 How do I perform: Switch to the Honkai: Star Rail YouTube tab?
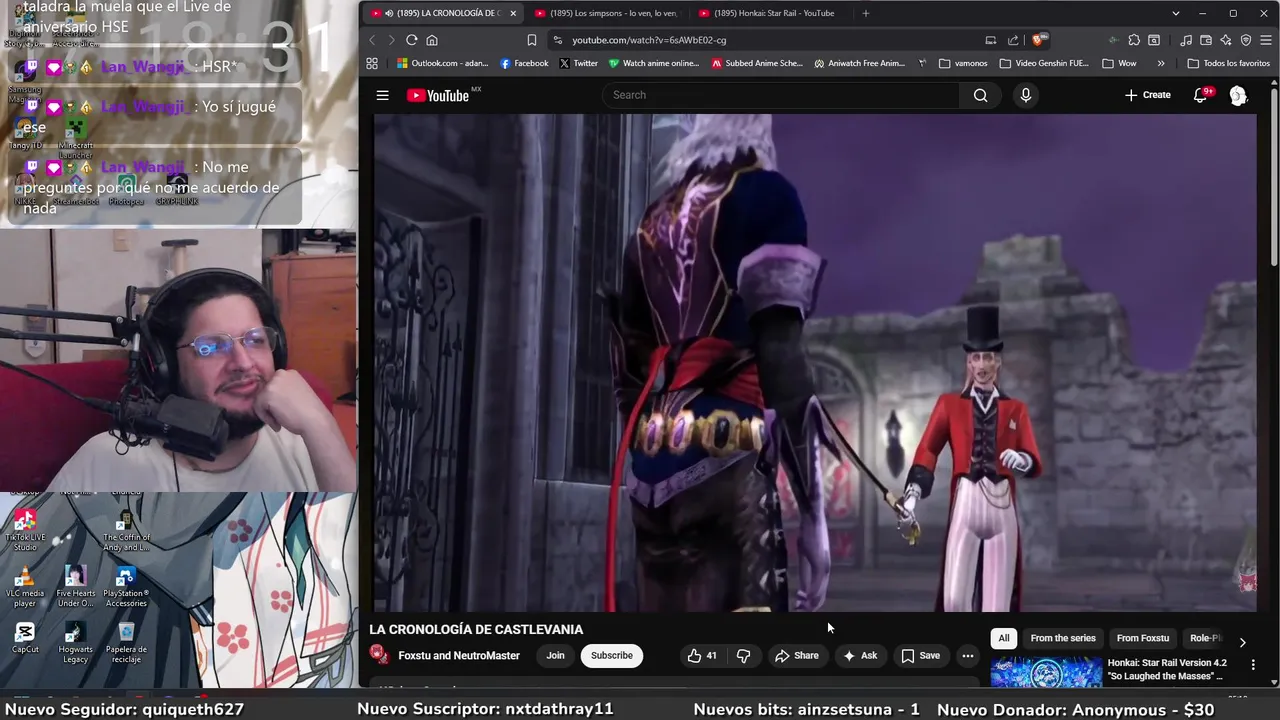point(770,13)
